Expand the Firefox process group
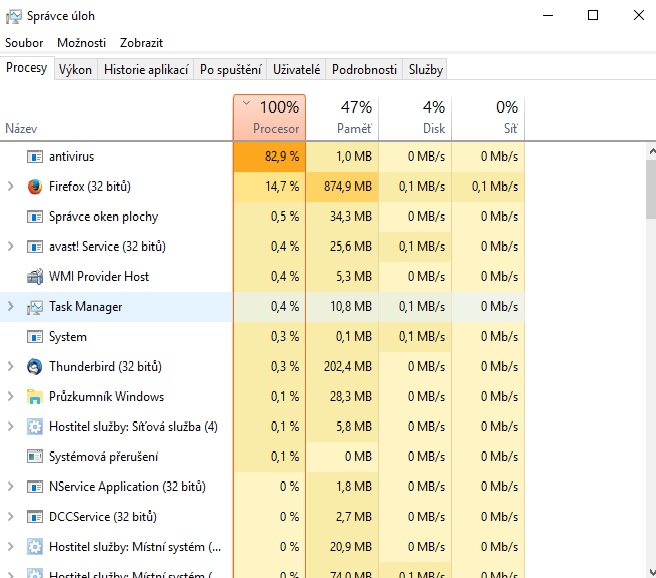 [11, 187]
